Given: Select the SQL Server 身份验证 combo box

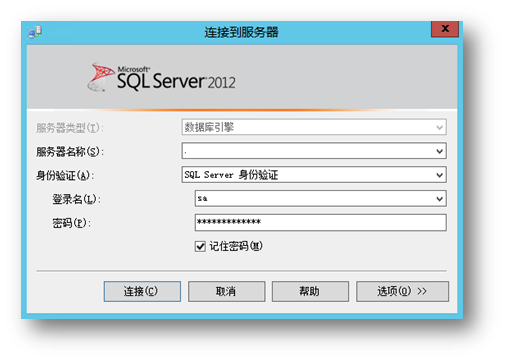Looking at the screenshot, I should coord(314,175).
